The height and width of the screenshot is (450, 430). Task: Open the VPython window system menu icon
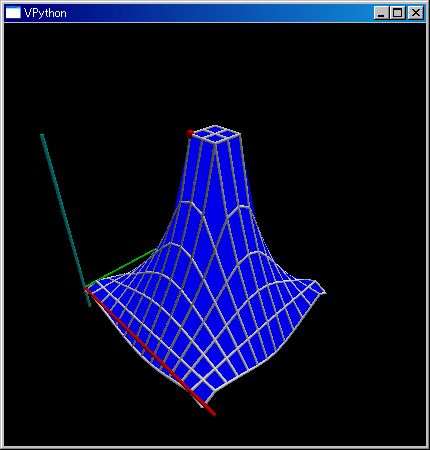13,13
